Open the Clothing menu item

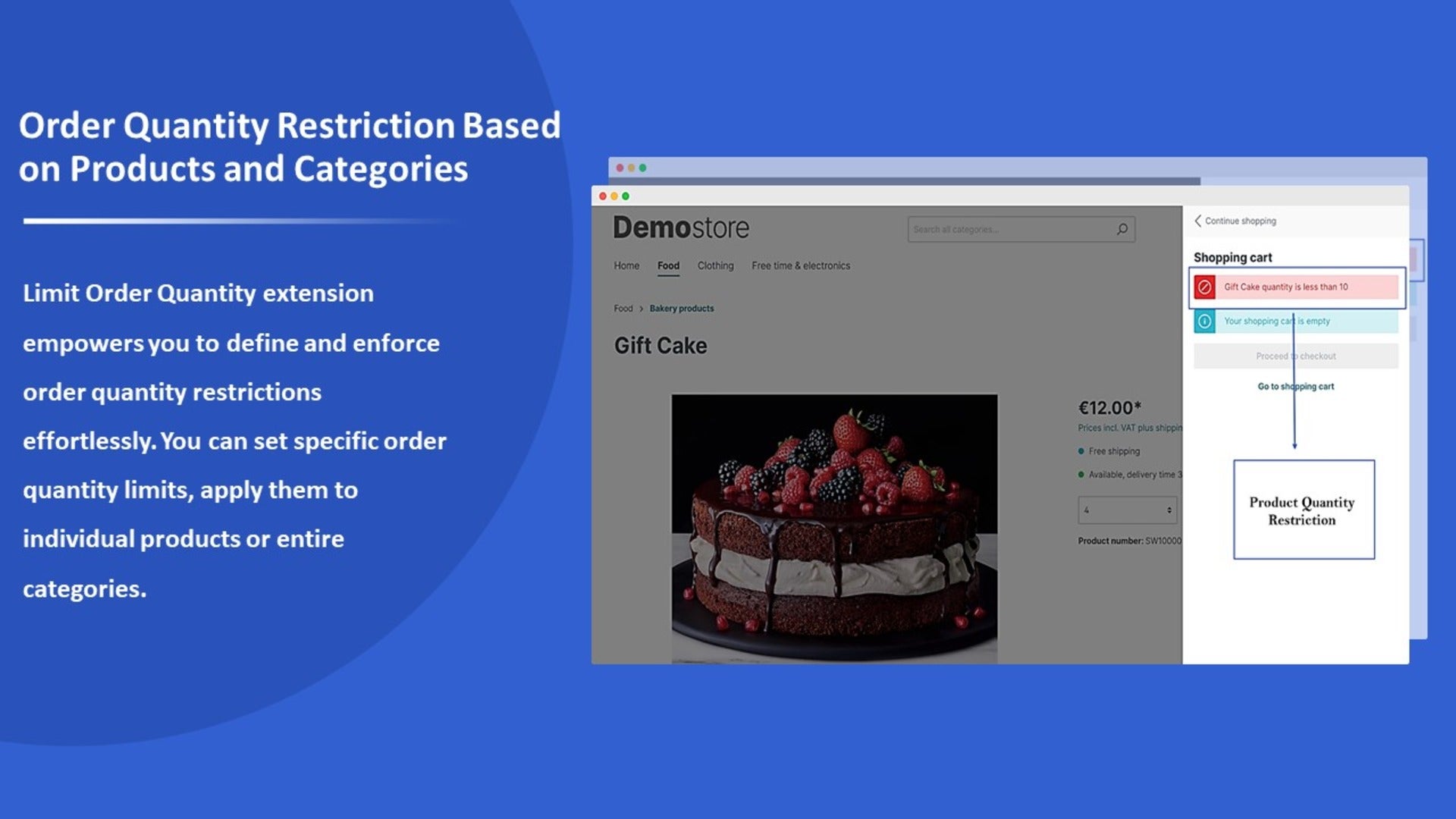(x=715, y=266)
